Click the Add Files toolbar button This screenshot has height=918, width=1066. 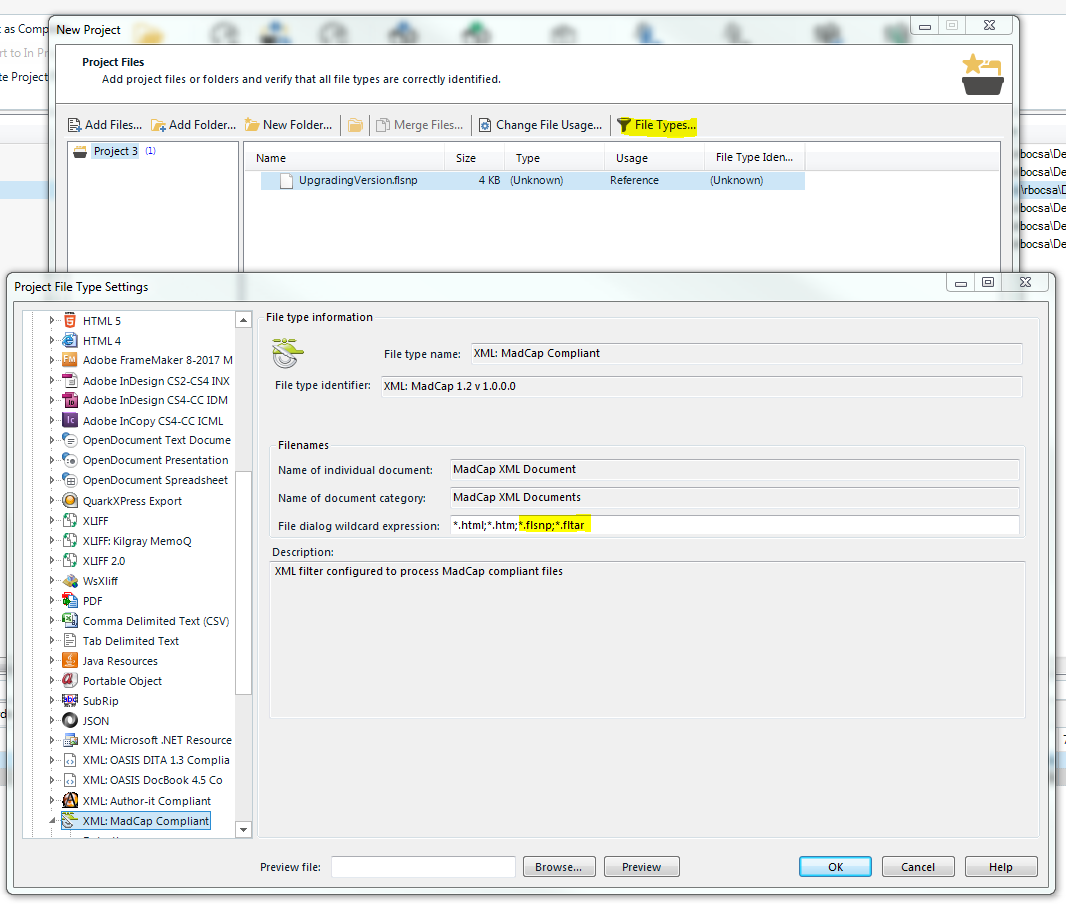click(105, 125)
